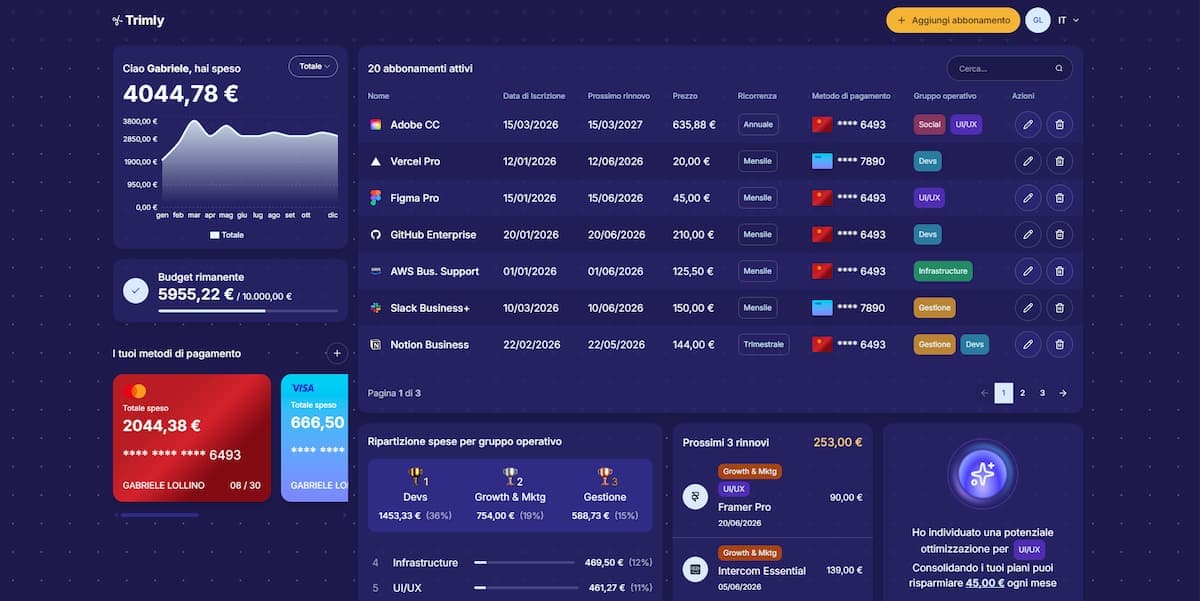Go to page 2 of subscriptions
The height and width of the screenshot is (601, 1200).
coord(1022,393)
